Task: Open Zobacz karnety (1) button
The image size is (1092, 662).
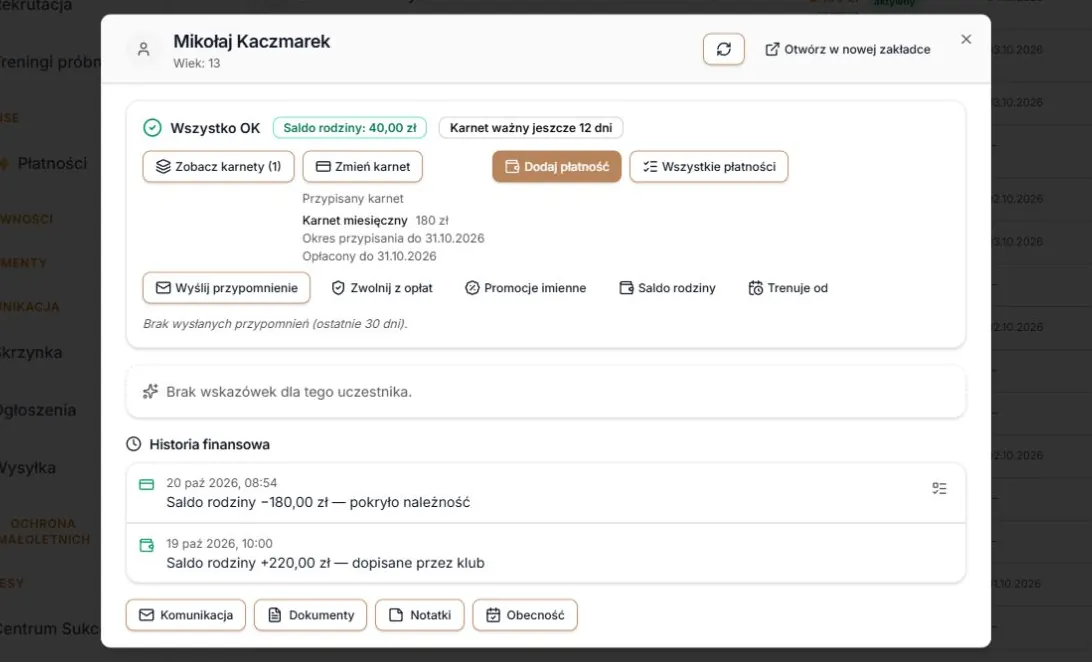Action: (219, 167)
